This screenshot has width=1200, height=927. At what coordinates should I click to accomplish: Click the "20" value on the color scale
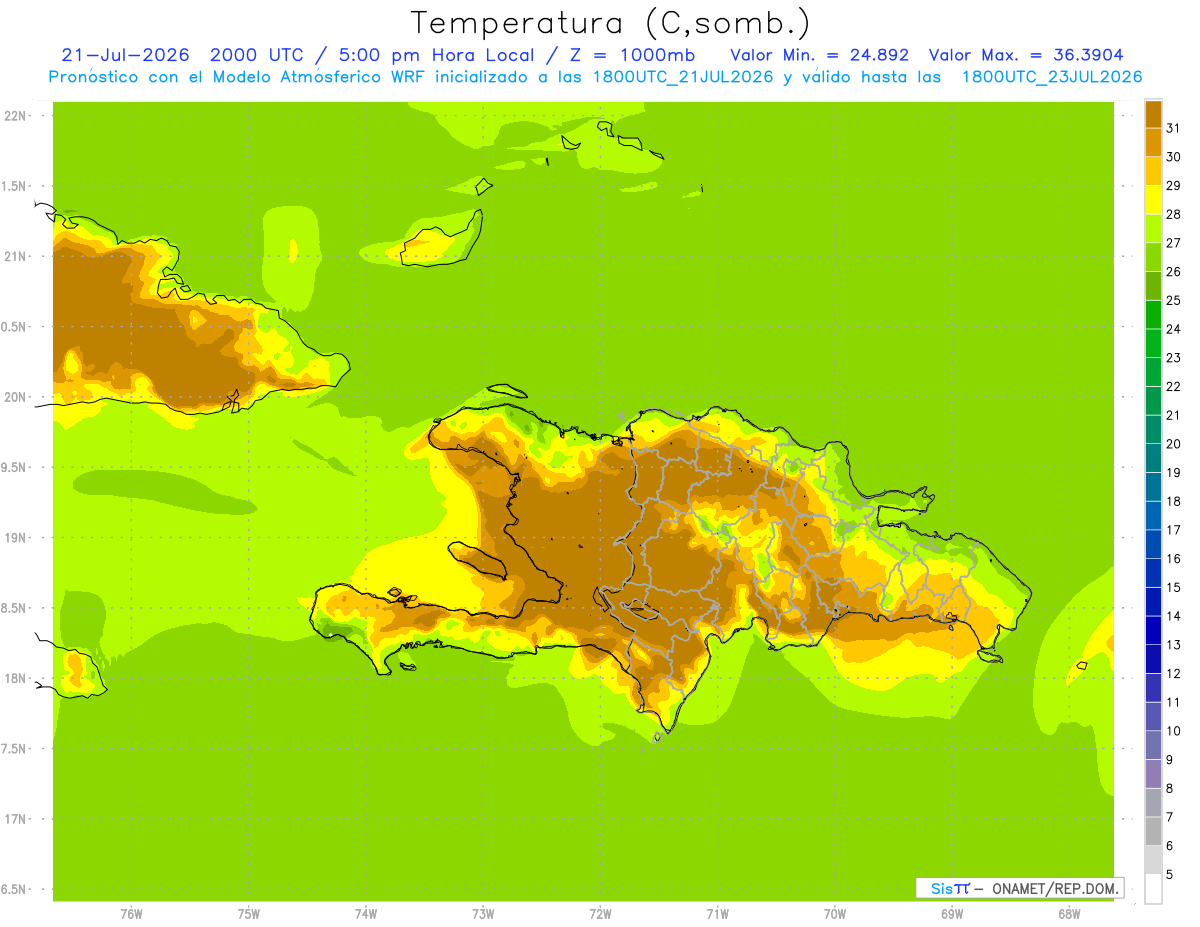pos(1173,444)
